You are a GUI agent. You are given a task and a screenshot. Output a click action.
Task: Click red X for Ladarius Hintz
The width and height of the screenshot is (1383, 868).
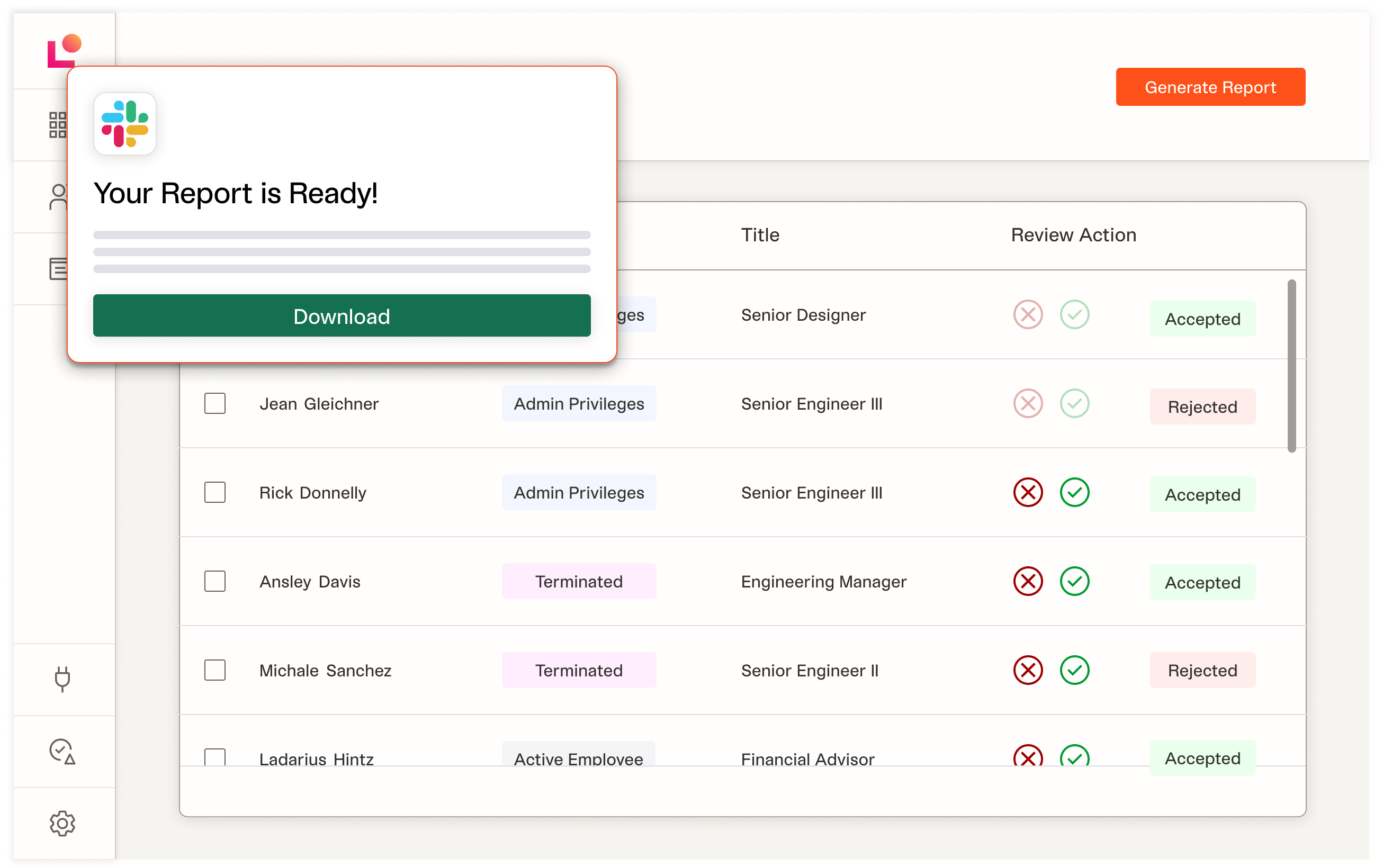pyautogui.click(x=1028, y=755)
